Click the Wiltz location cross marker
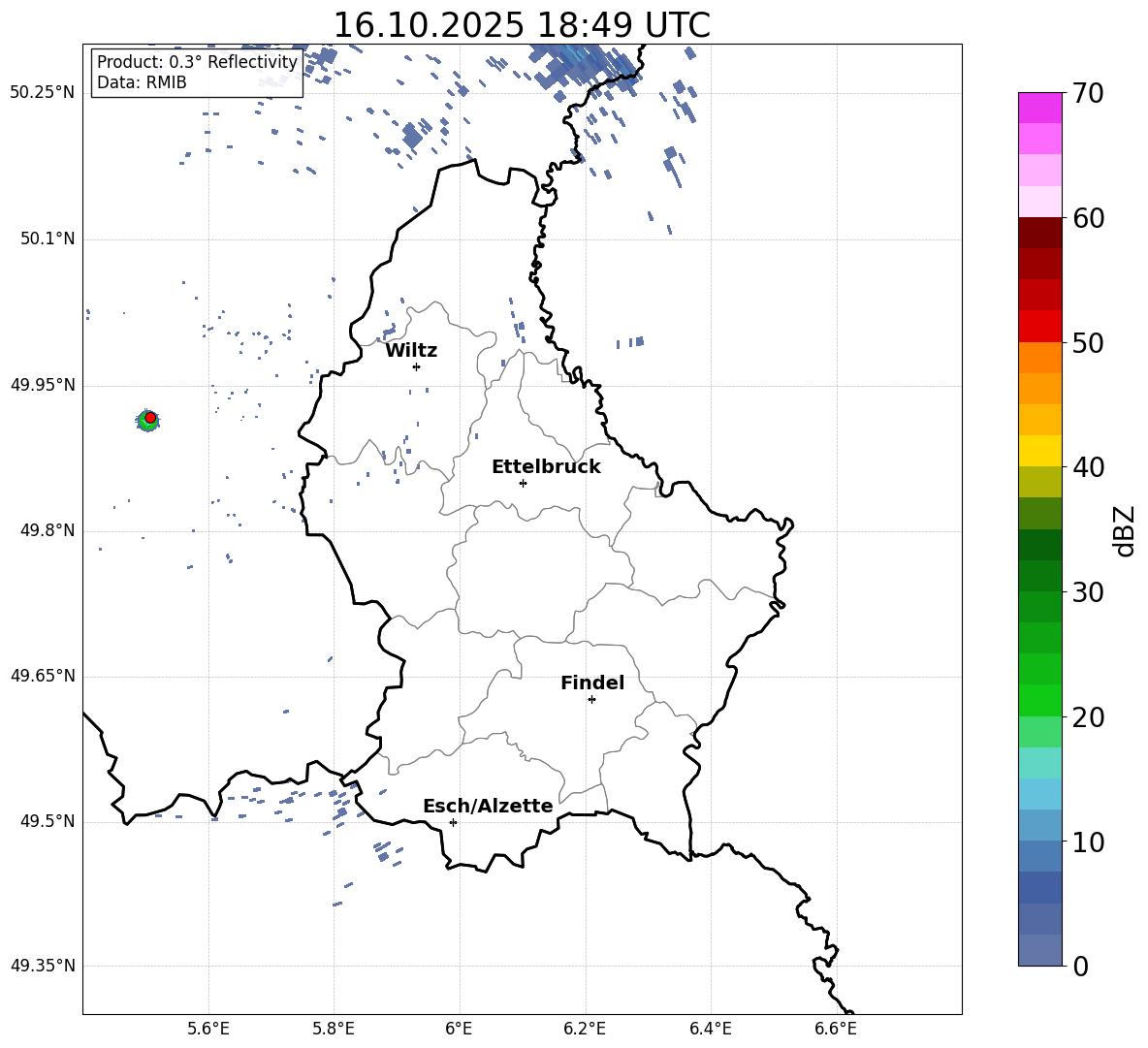1148x1048 pixels. (x=416, y=366)
